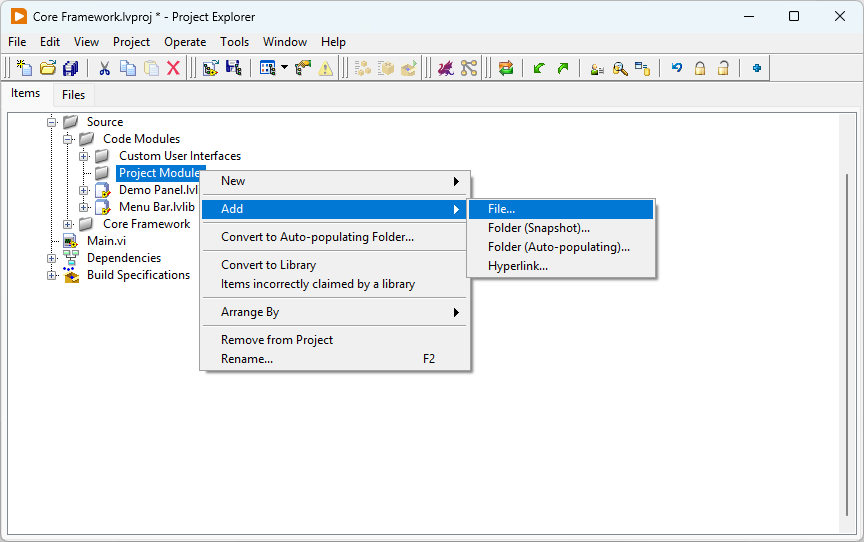Viewport: 864px width, 542px height.
Task: Click the orange-green source control refresh icon
Action: tap(506, 68)
